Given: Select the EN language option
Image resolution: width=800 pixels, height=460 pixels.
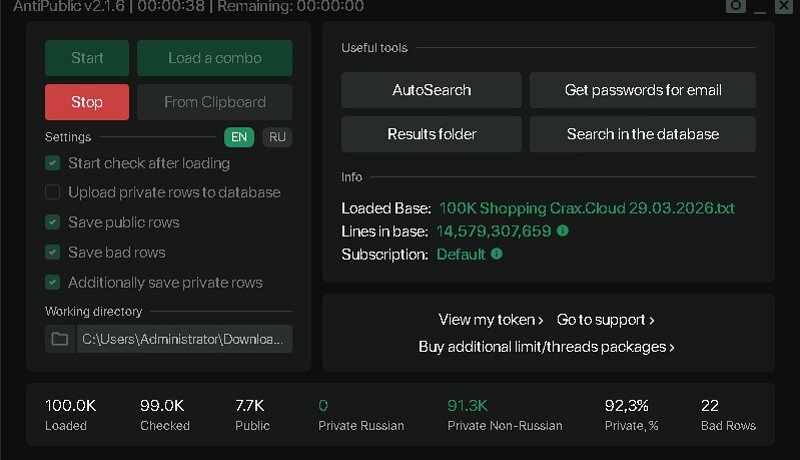Looking at the screenshot, I should [239, 137].
